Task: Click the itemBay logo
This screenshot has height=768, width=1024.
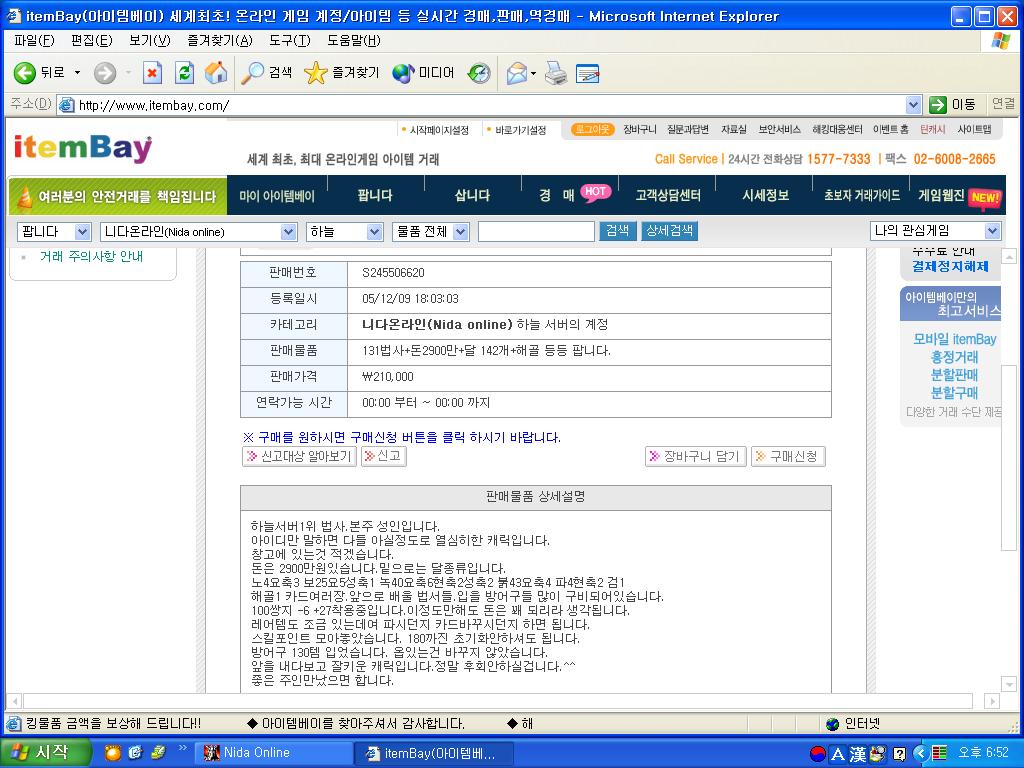Action: click(83, 148)
